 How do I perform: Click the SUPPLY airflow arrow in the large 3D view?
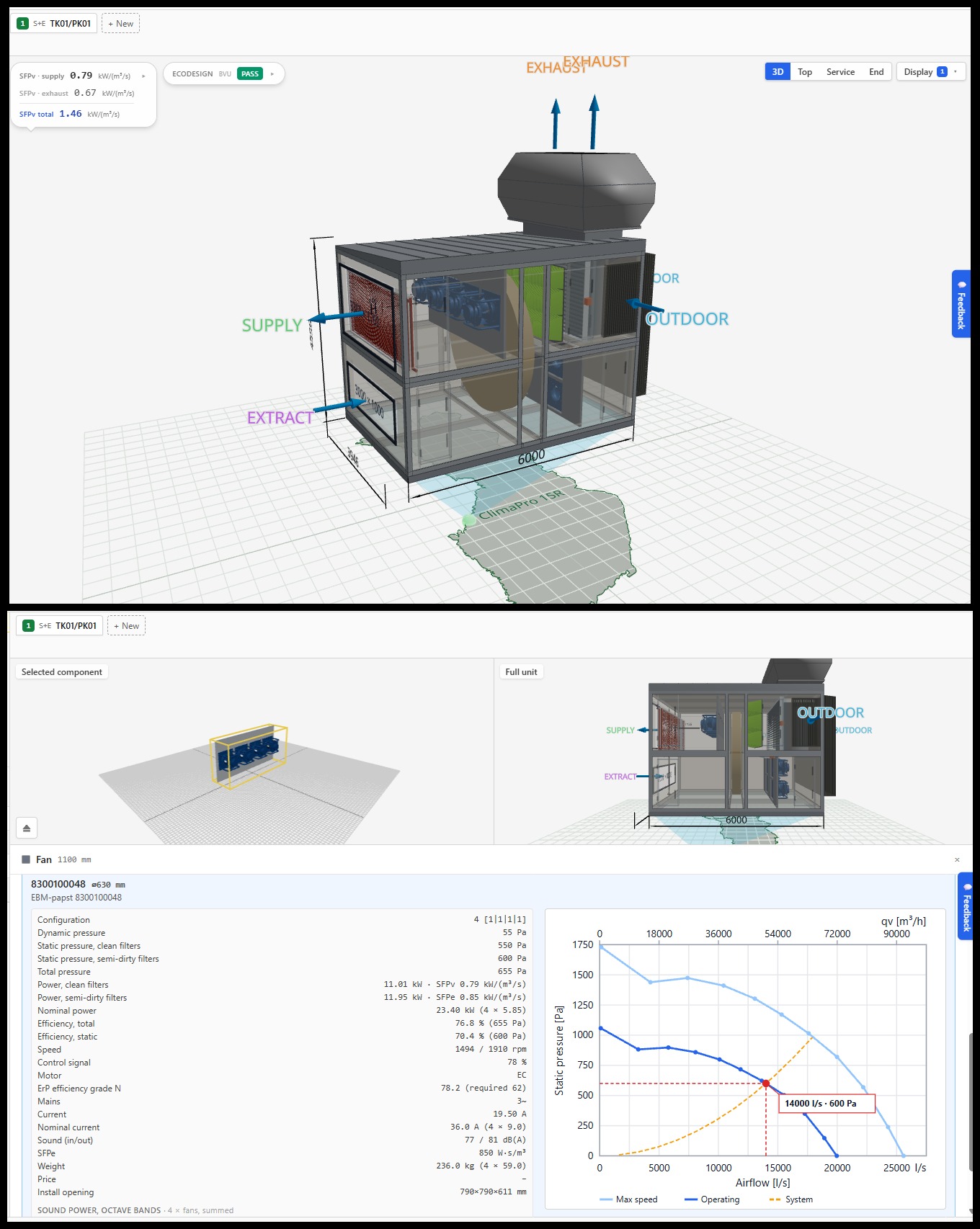coord(337,316)
